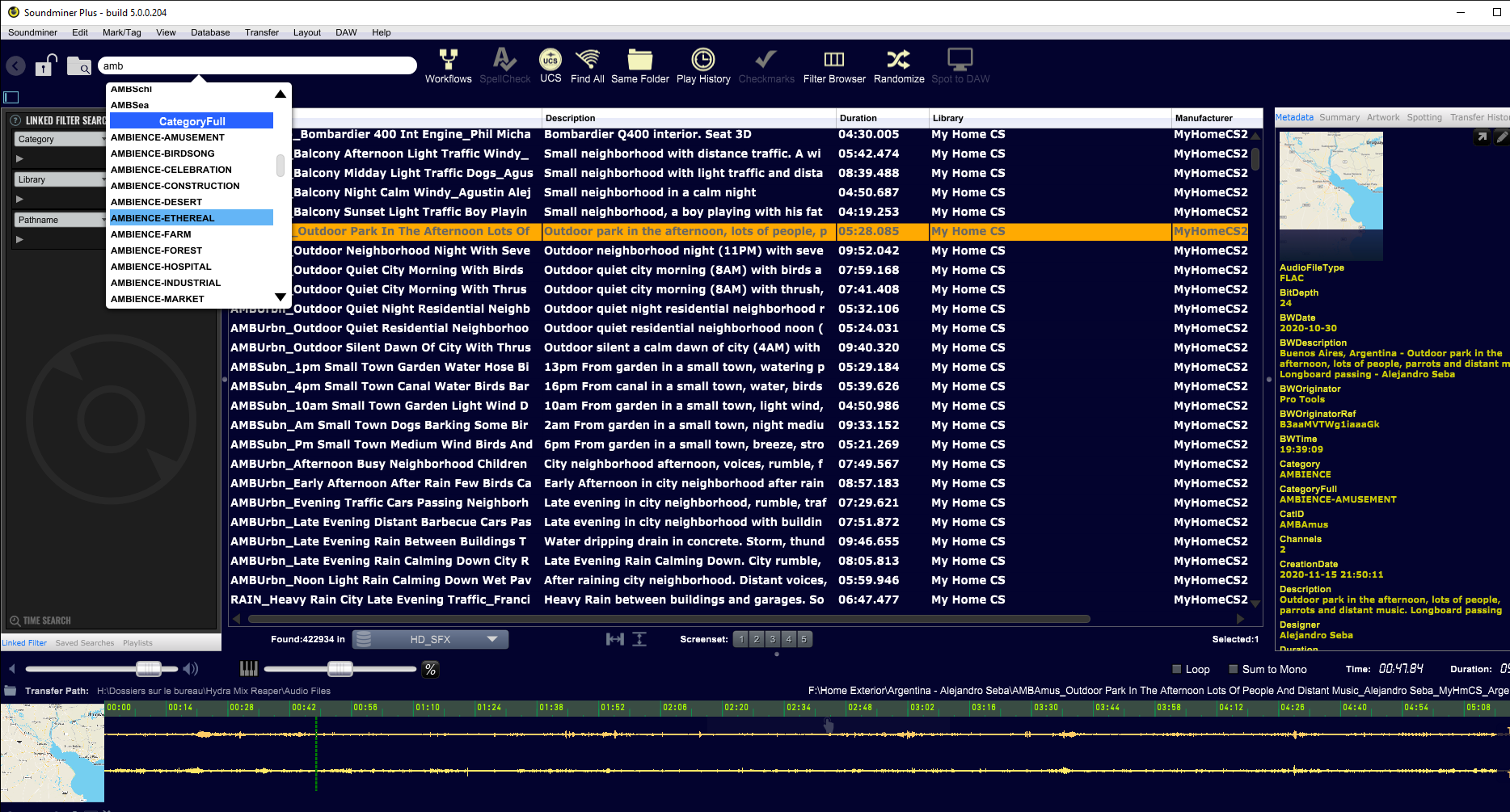Enable the Loop checkbox

pyautogui.click(x=1177, y=669)
